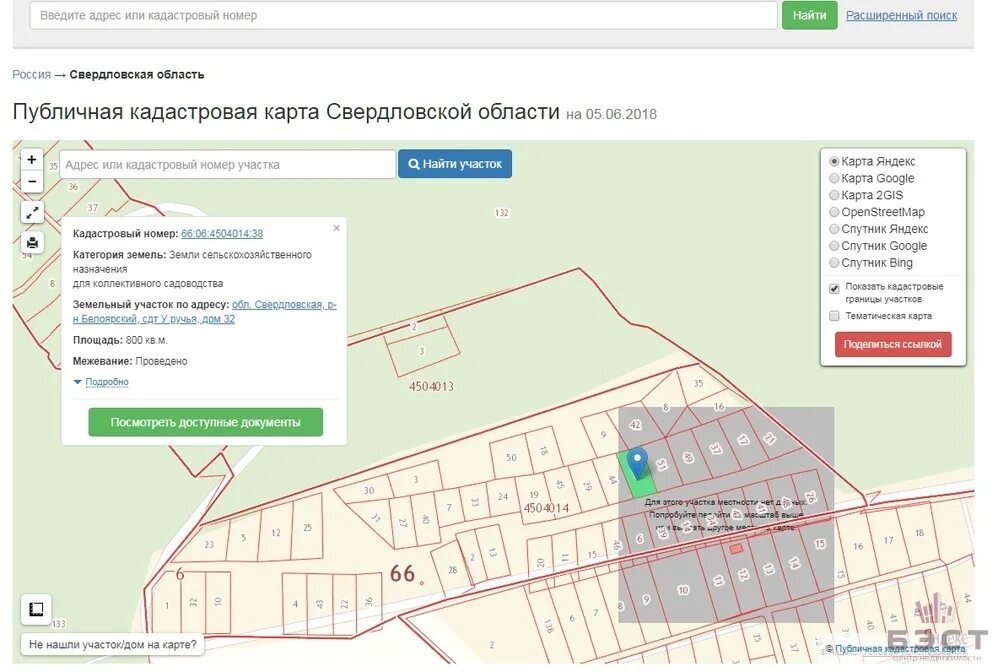Toggle fullscreen map view icon

(32, 212)
